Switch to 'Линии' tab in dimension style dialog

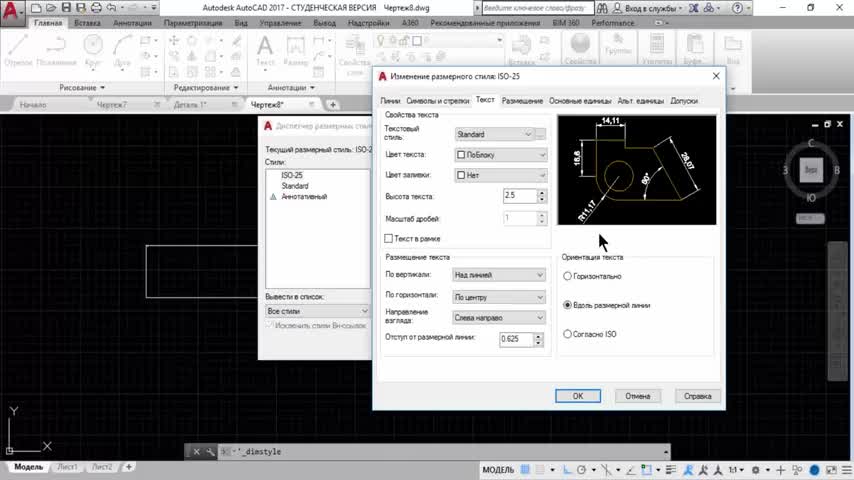pyautogui.click(x=390, y=101)
